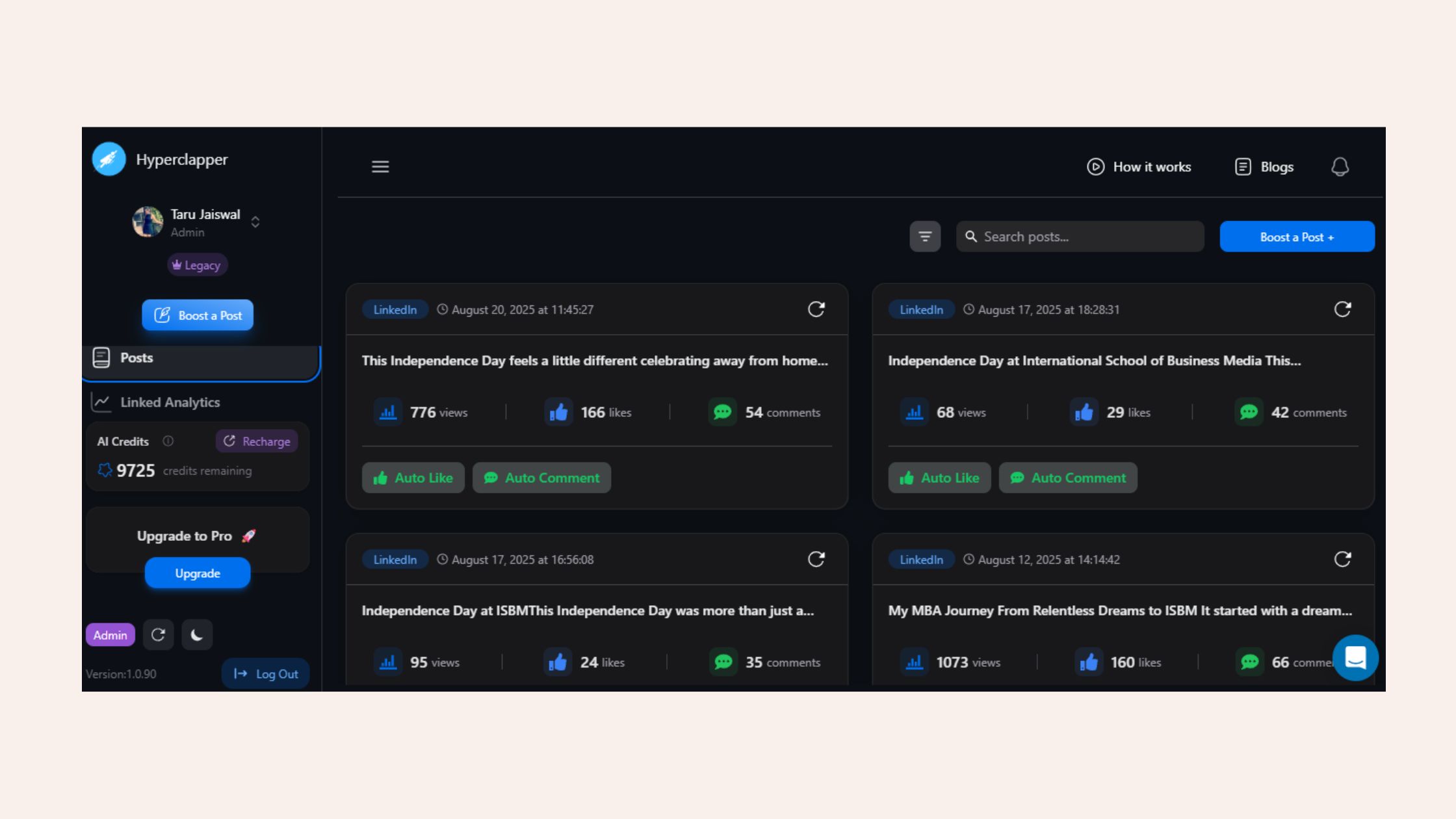Click the sidebar refresh icon near Admin
The height and width of the screenshot is (819, 1456).
[158, 635]
